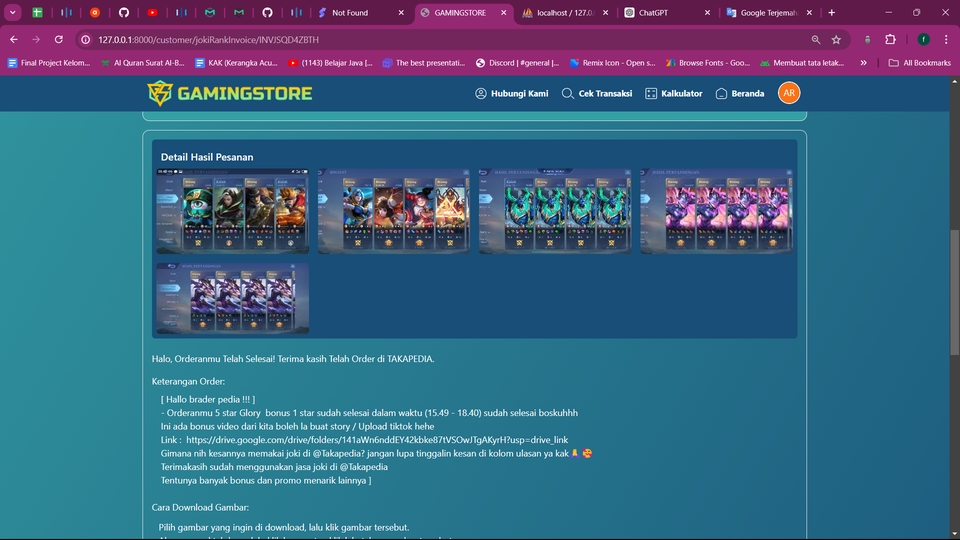
Task: Close the GAMINGSTORE tab
Action: [x=503, y=12]
